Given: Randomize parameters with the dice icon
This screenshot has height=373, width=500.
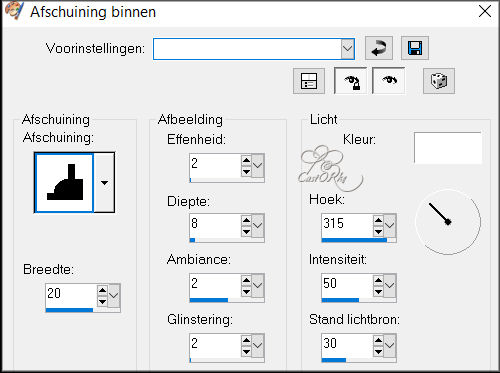Looking at the screenshot, I should (439, 81).
